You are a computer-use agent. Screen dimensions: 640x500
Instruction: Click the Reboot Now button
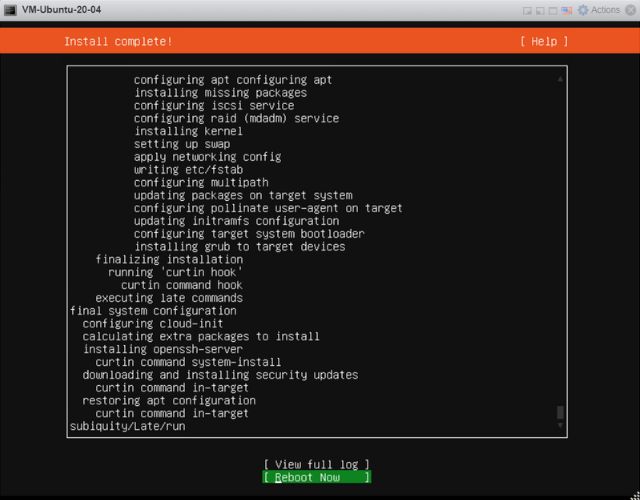(317, 477)
